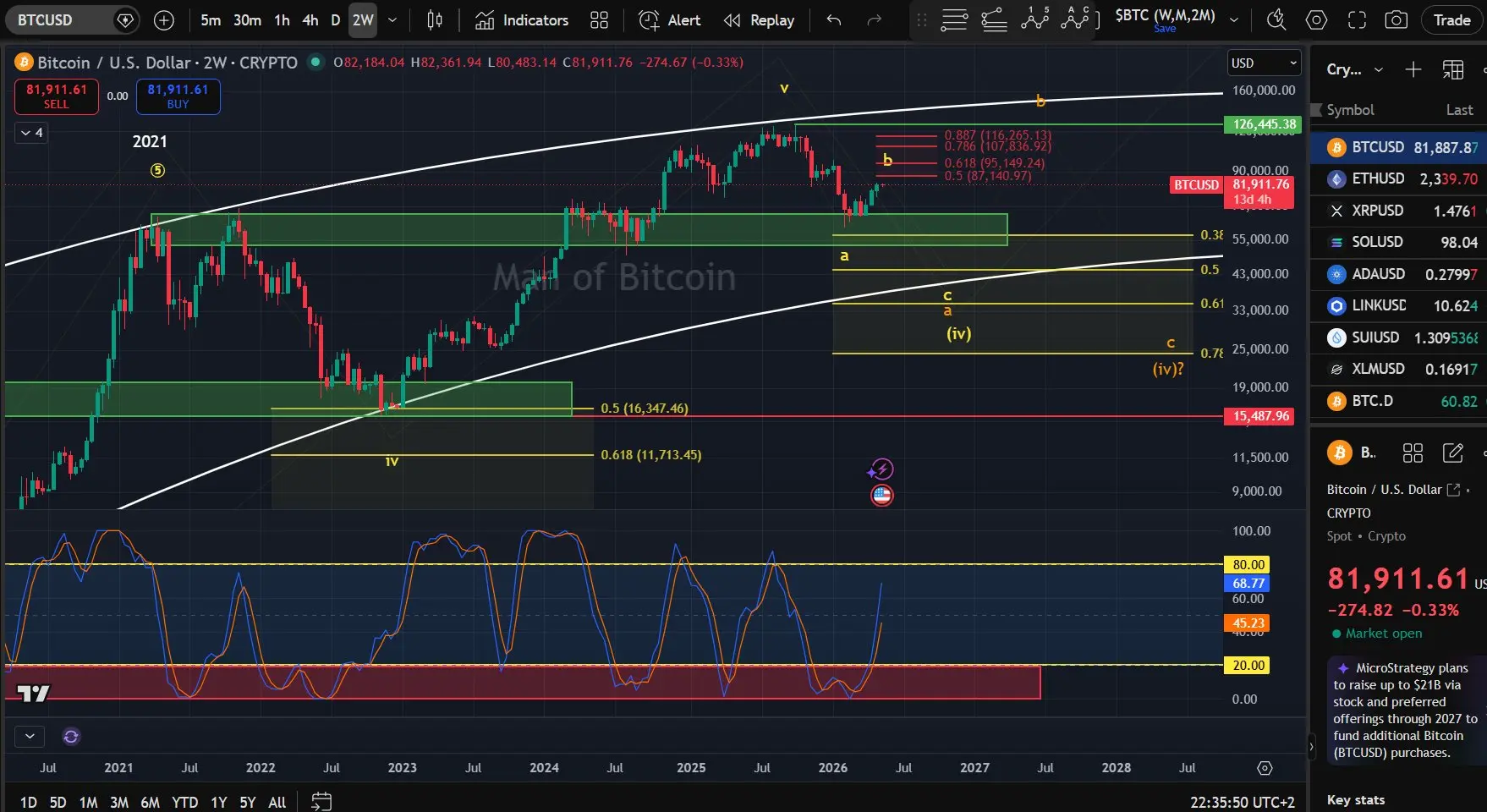
Task: Sort watchlist by Last column
Action: [x=1460, y=110]
